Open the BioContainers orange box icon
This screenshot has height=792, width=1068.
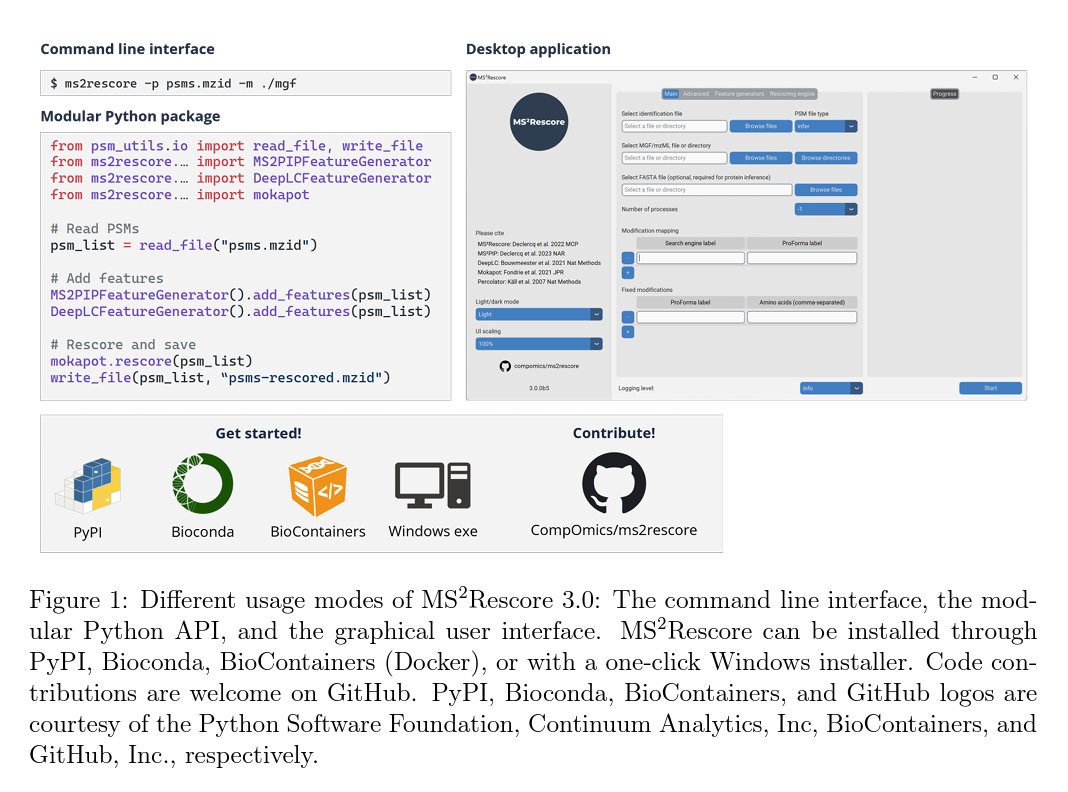coord(317,486)
